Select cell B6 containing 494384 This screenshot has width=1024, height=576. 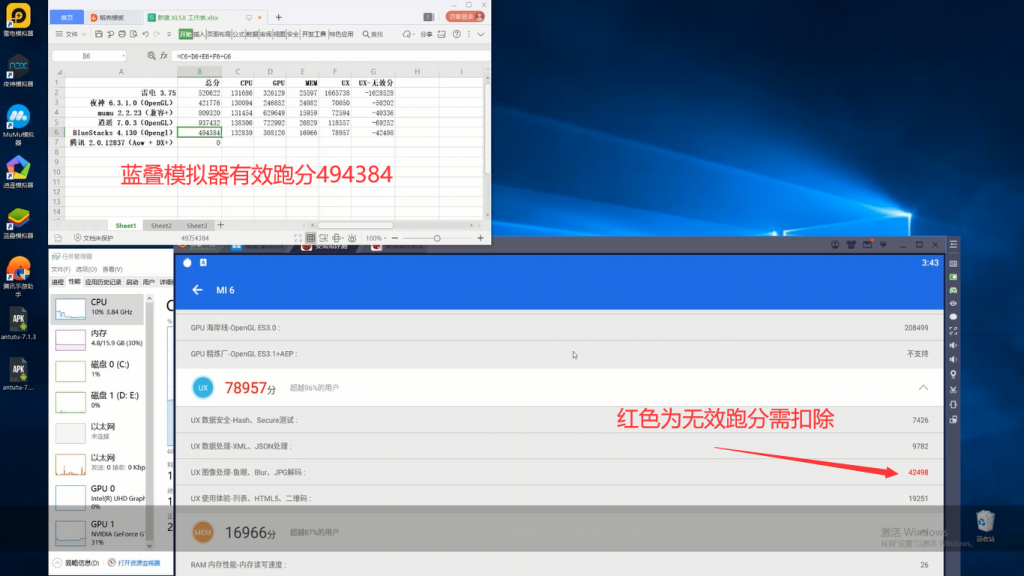click(199, 133)
